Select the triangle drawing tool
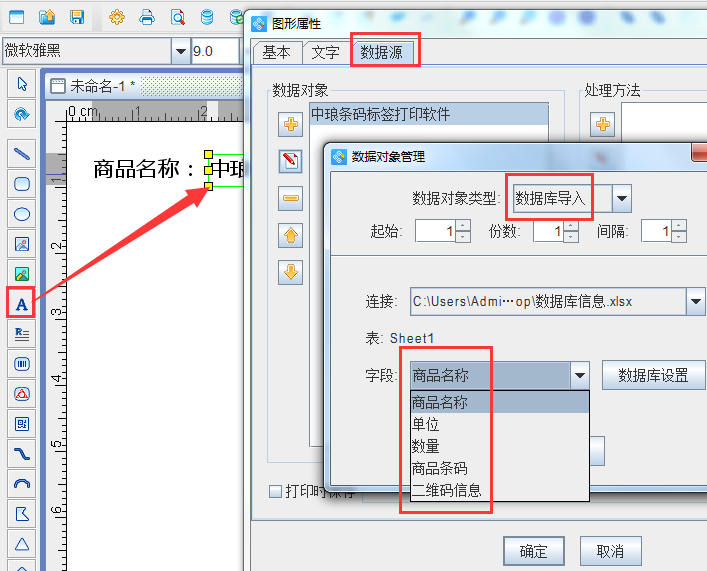Viewport: 707px width, 571px height. point(22,544)
